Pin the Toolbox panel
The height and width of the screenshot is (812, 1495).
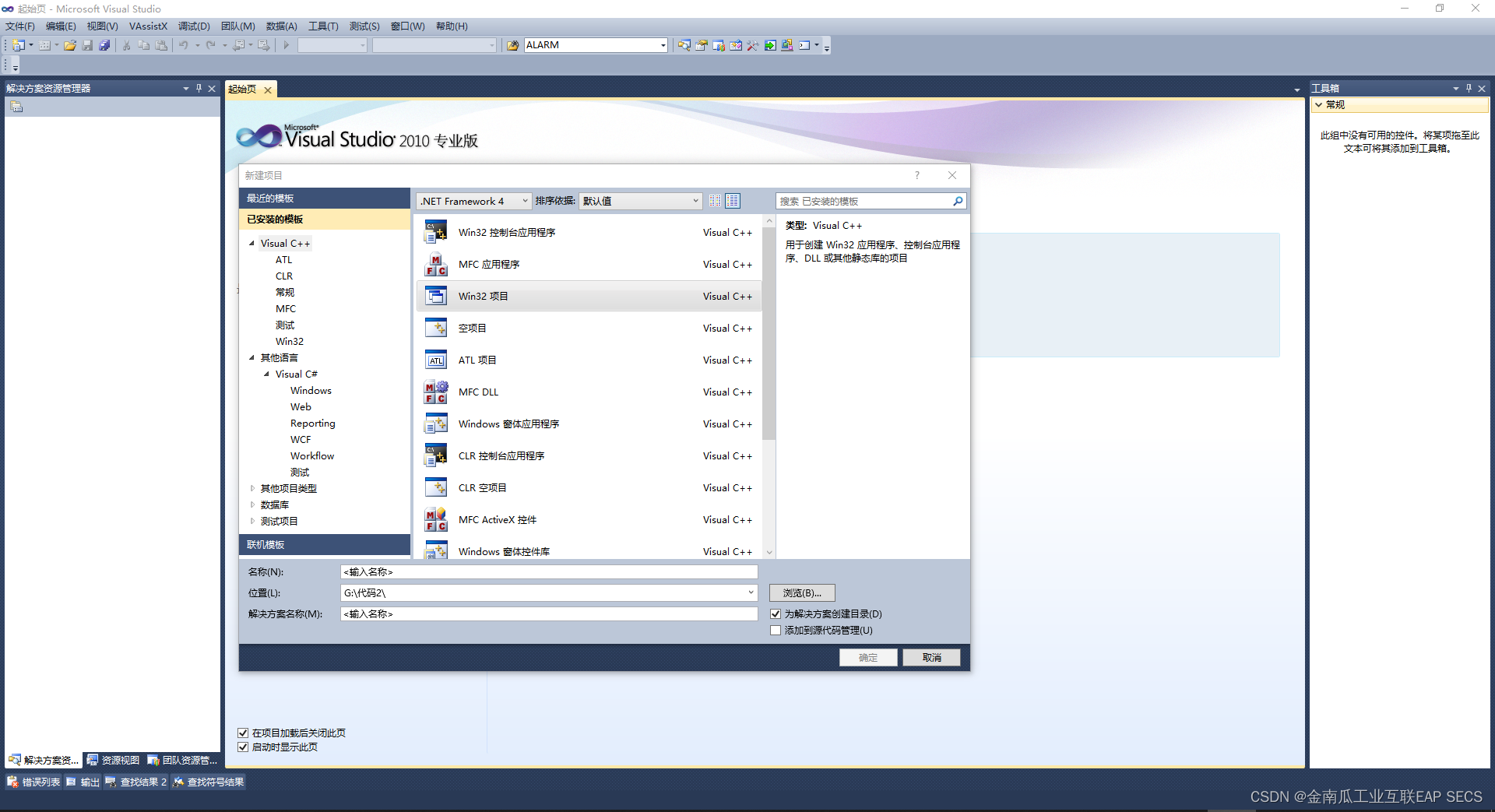pyautogui.click(x=1469, y=88)
